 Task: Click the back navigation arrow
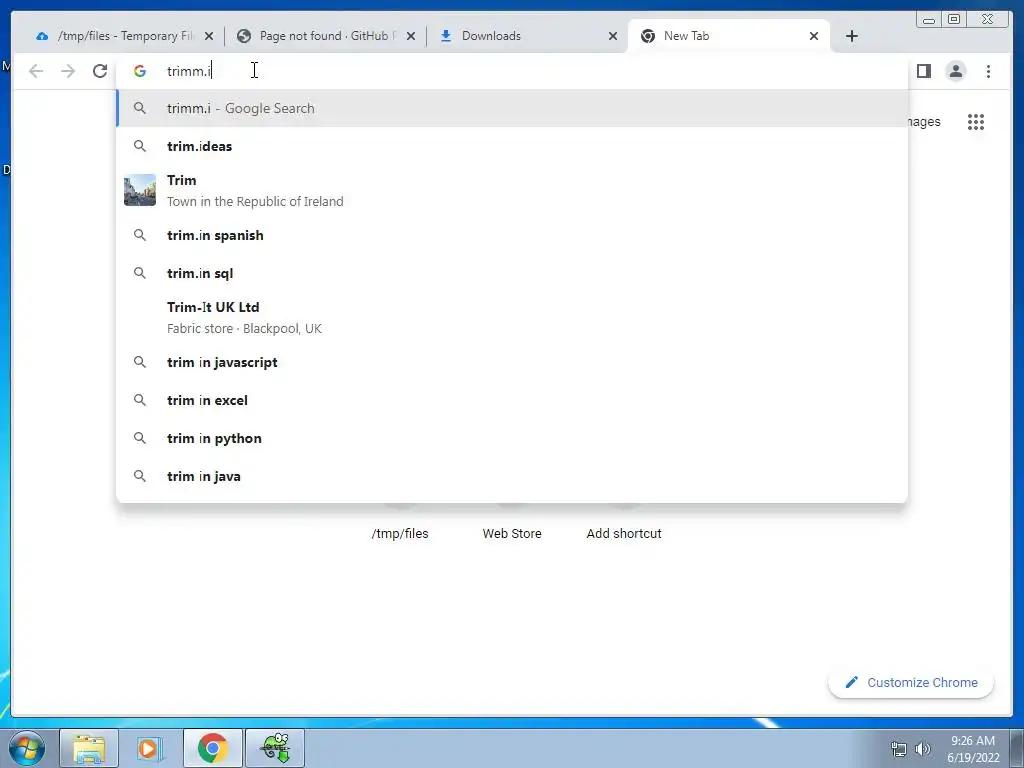tap(36, 71)
